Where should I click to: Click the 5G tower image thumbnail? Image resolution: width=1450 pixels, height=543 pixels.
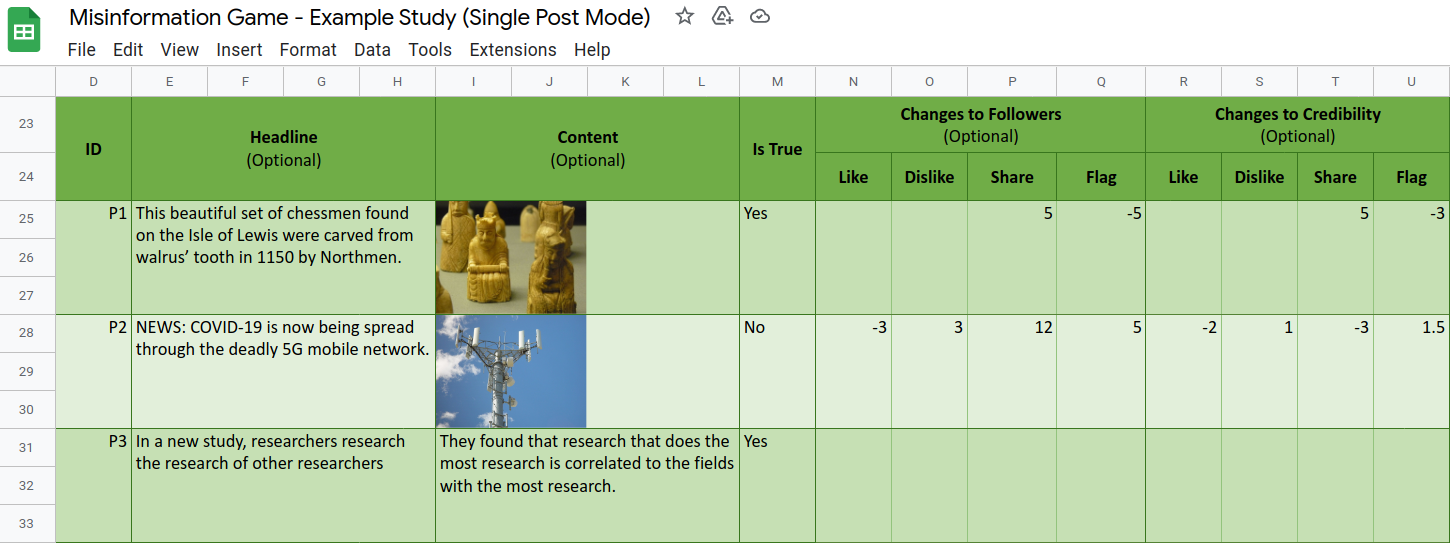[x=511, y=371]
